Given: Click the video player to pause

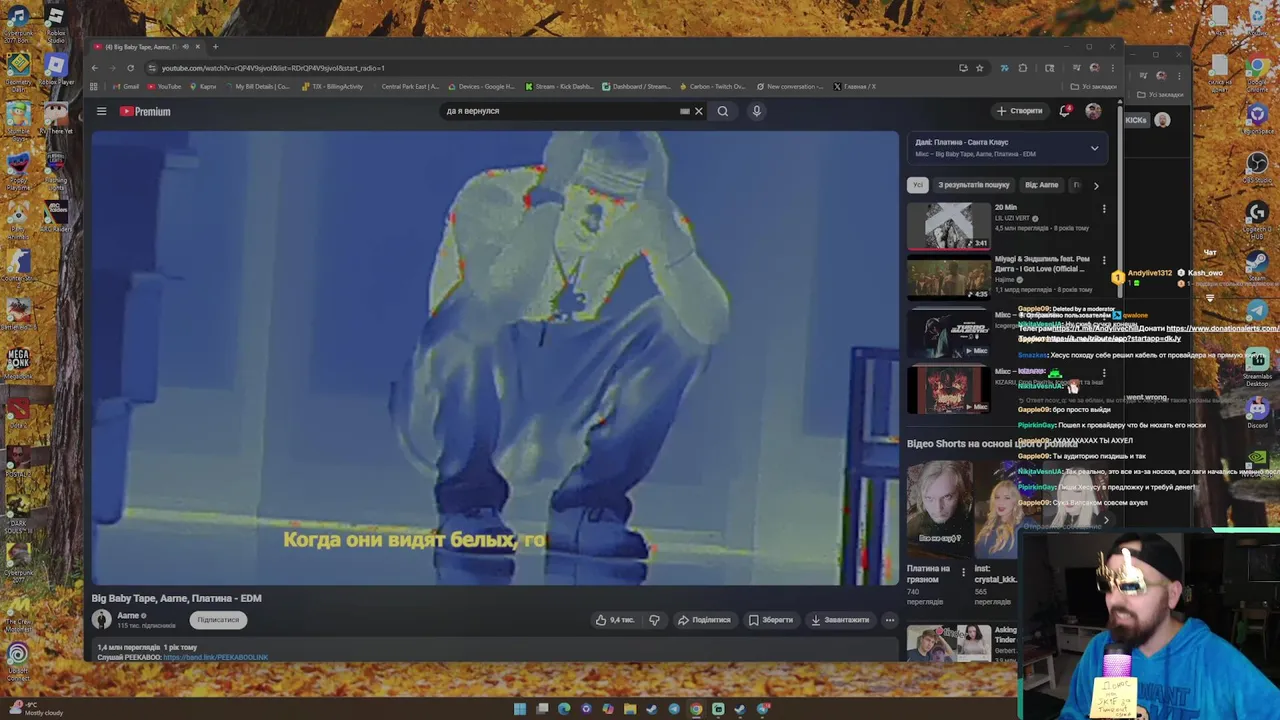Looking at the screenshot, I should 495,358.
